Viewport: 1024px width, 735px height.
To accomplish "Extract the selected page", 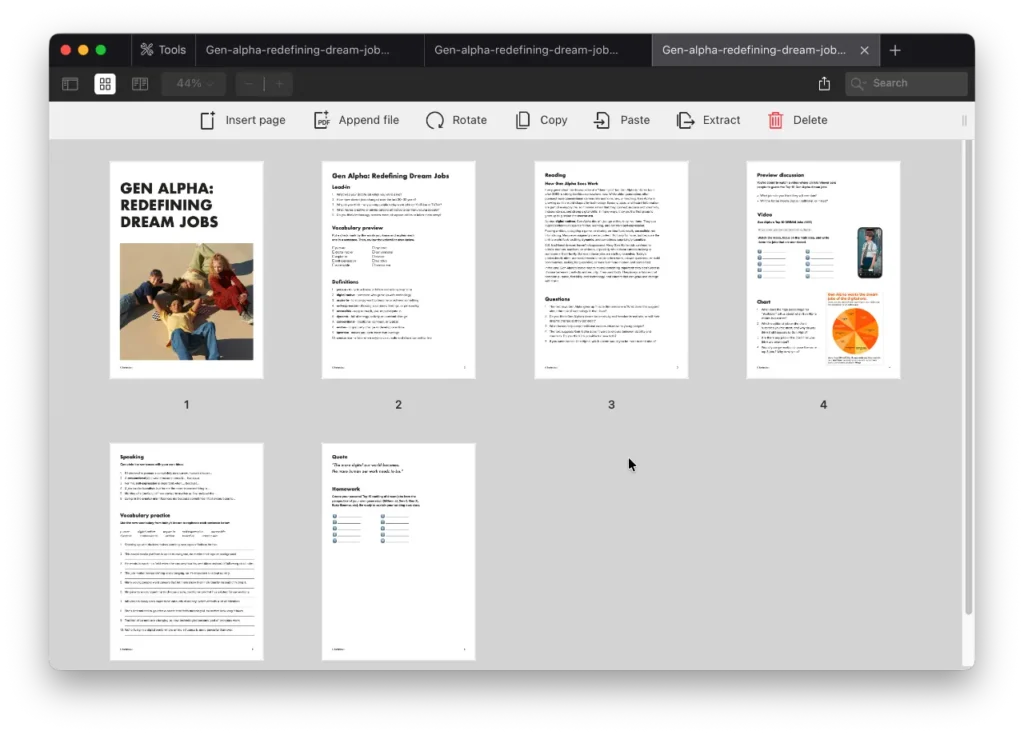I will (x=709, y=119).
